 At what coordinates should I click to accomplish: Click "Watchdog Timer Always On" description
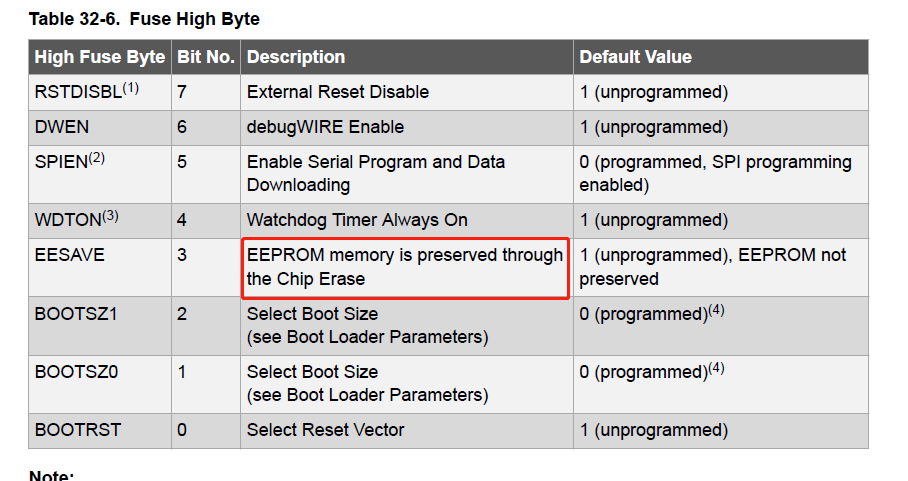click(357, 220)
